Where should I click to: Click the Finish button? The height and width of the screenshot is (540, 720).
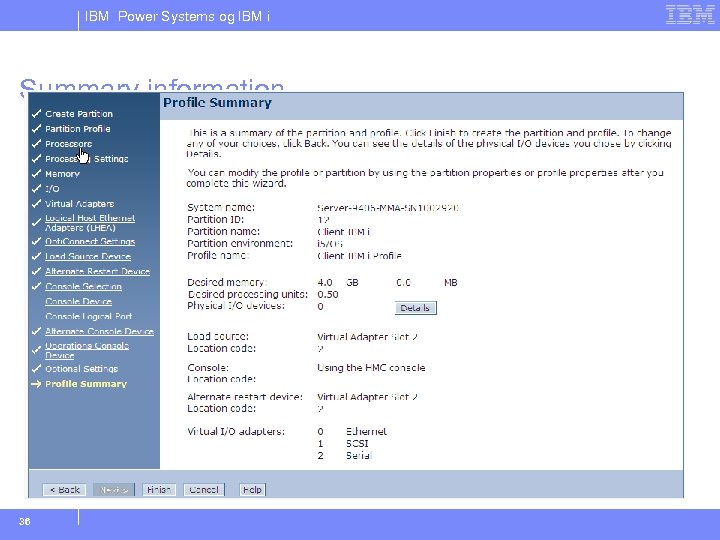(159, 489)
